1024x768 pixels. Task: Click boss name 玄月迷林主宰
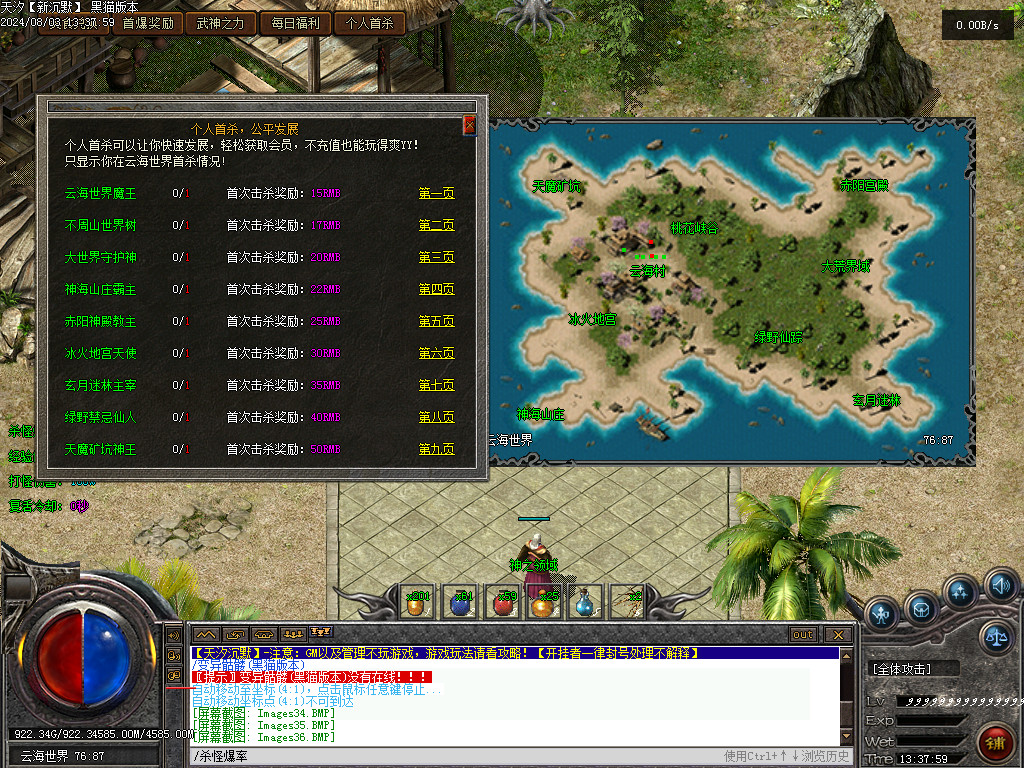click(101, 385)
